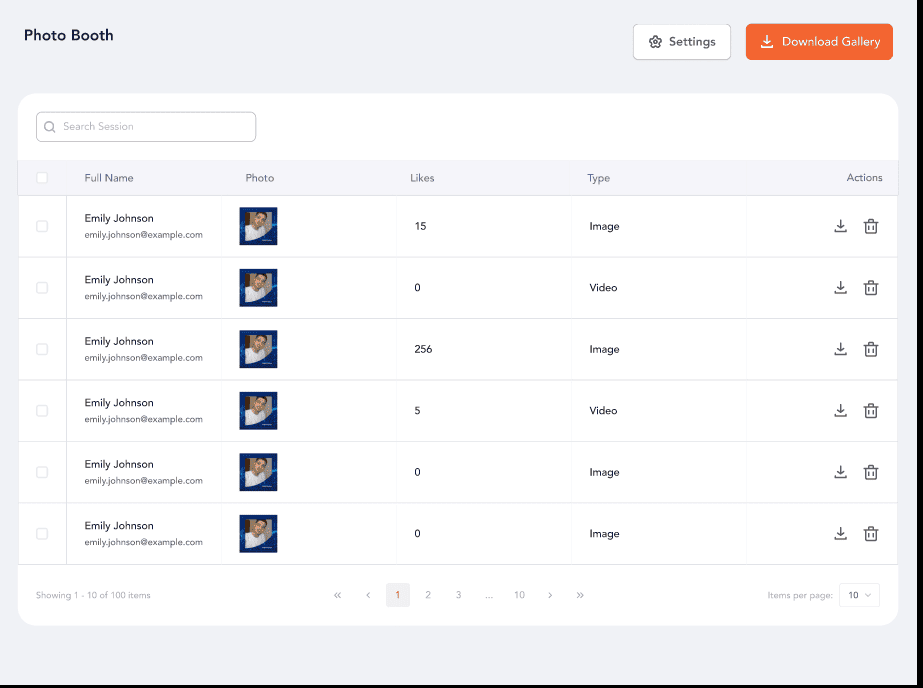Click the Actions column header
Screen dimensions: 923x688
(x=864, y=177)
